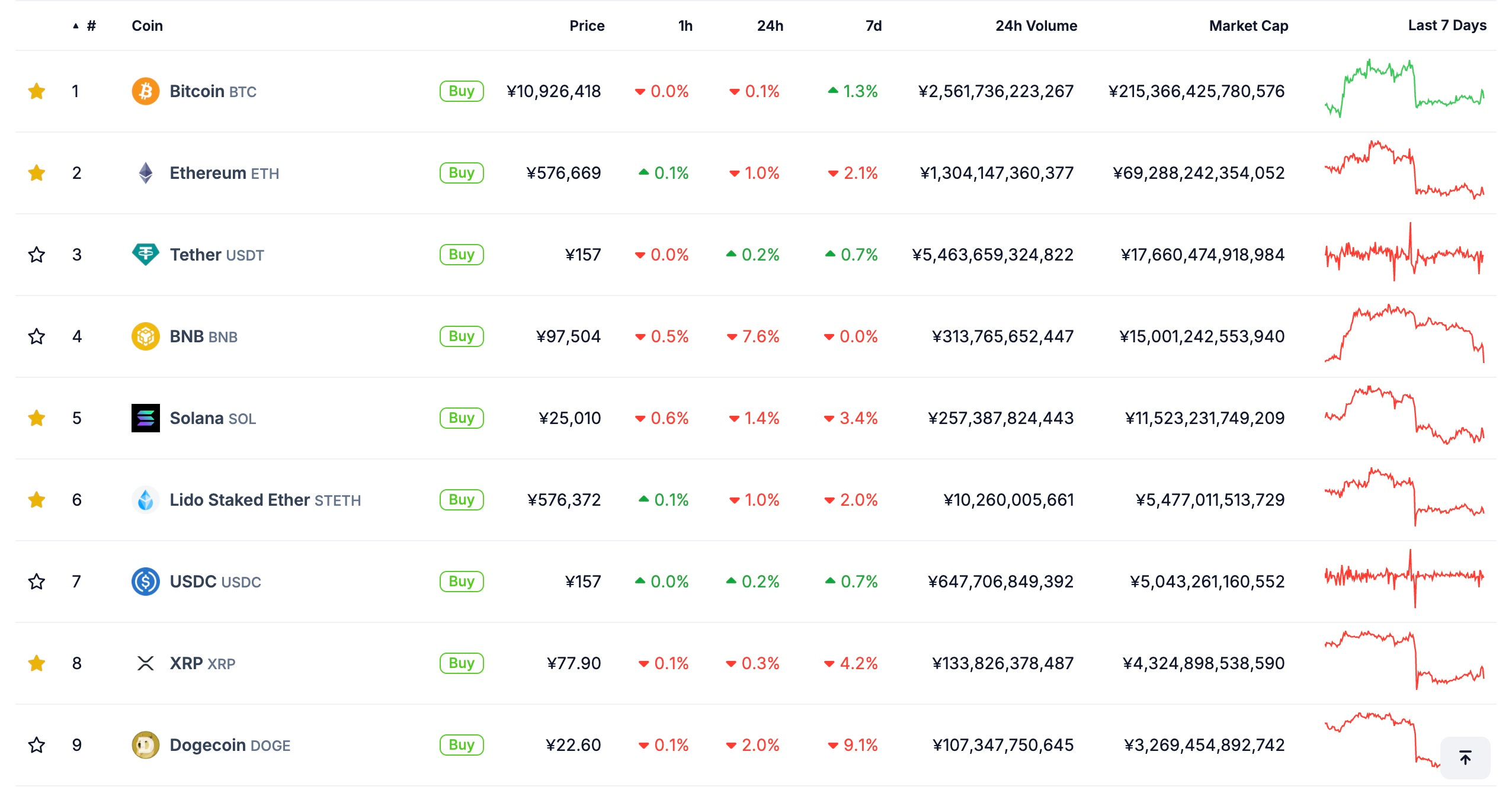
Task: Click the Lido Staked Ether logo icon
Action: tap(145, 500)
